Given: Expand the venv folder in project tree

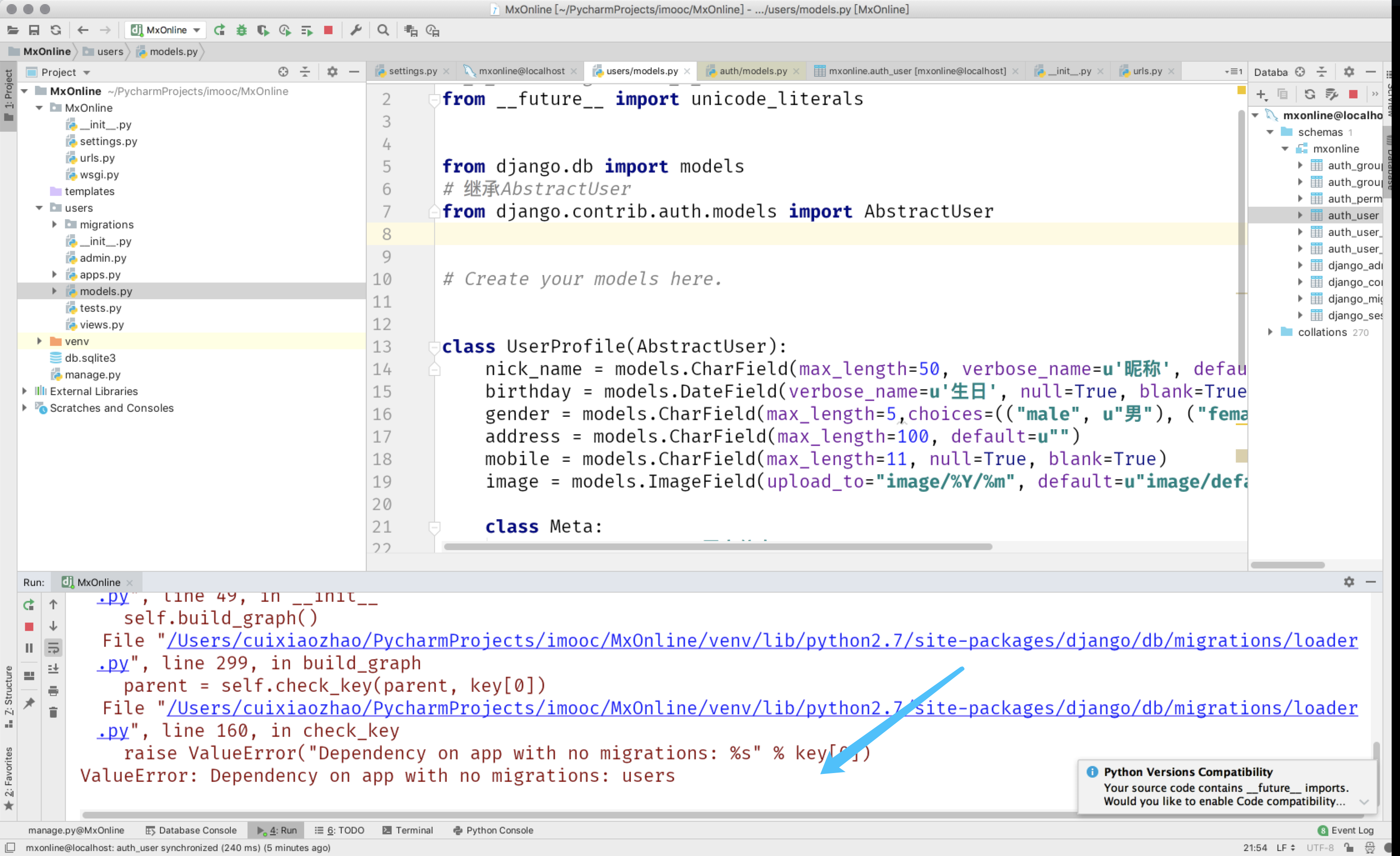Looking at the screenshot, I should click(39, 341).
